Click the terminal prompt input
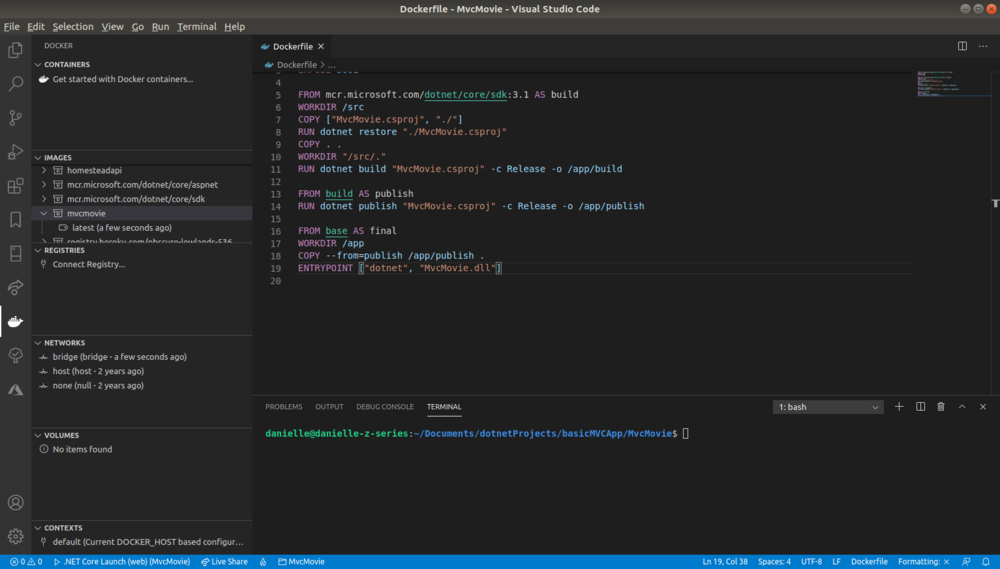 [686, 434]
